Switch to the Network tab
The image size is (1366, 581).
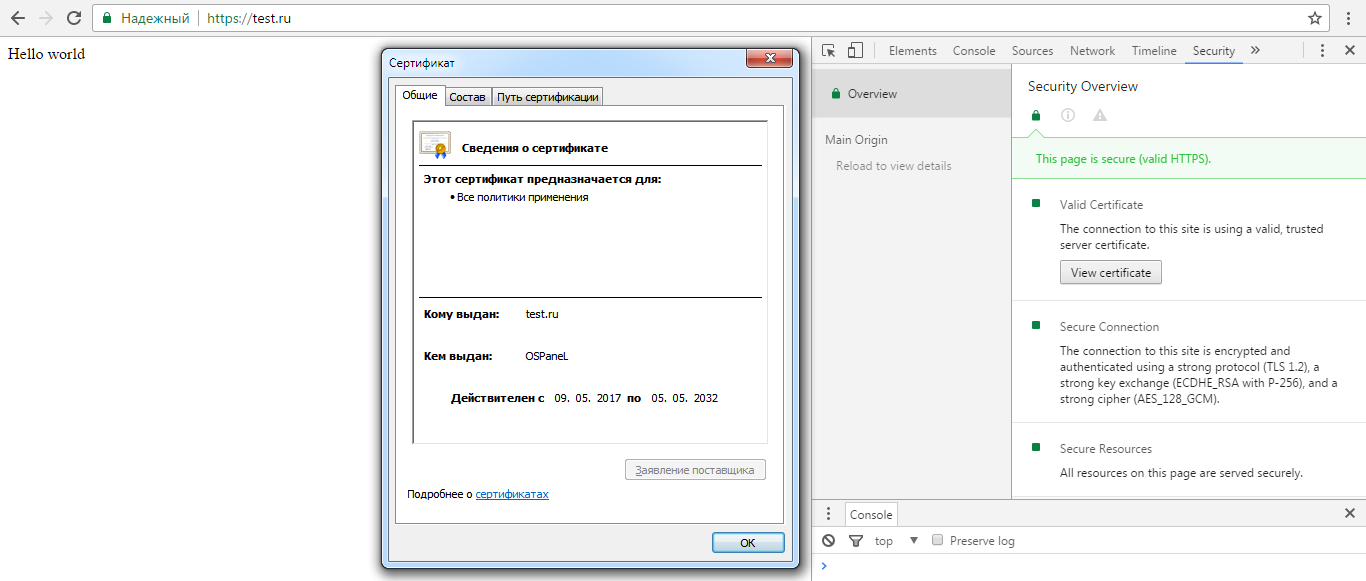click(1092, 51)
